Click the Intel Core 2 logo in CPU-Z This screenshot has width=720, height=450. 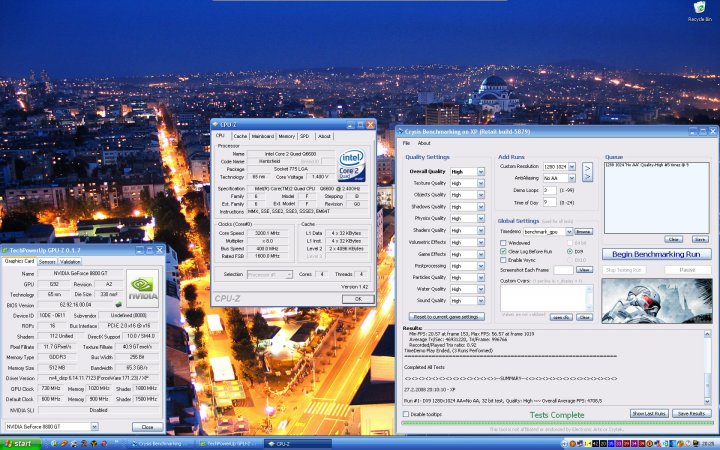pyautogui.click(x=351, y=165)
